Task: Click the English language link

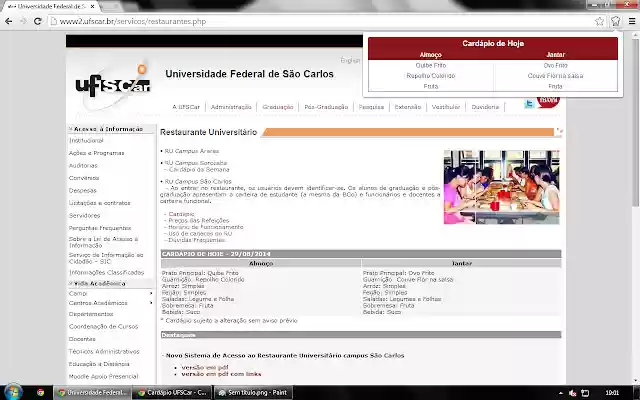Action: tap(350, 60)
